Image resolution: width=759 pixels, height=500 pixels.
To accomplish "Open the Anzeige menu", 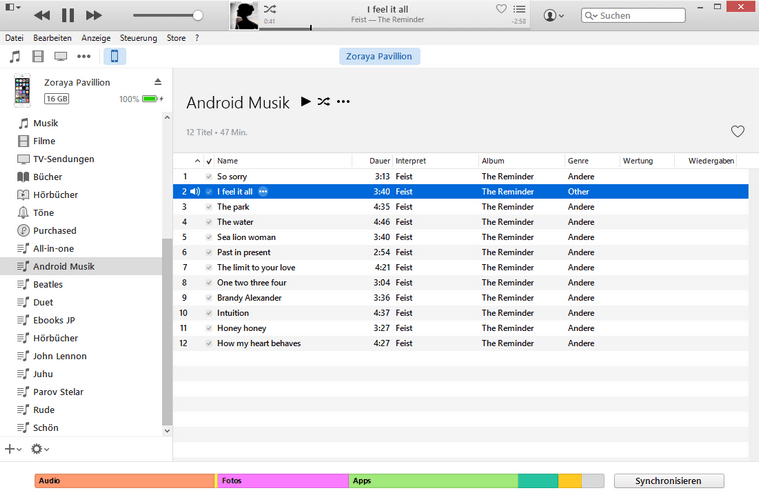I will pos(96,38).
